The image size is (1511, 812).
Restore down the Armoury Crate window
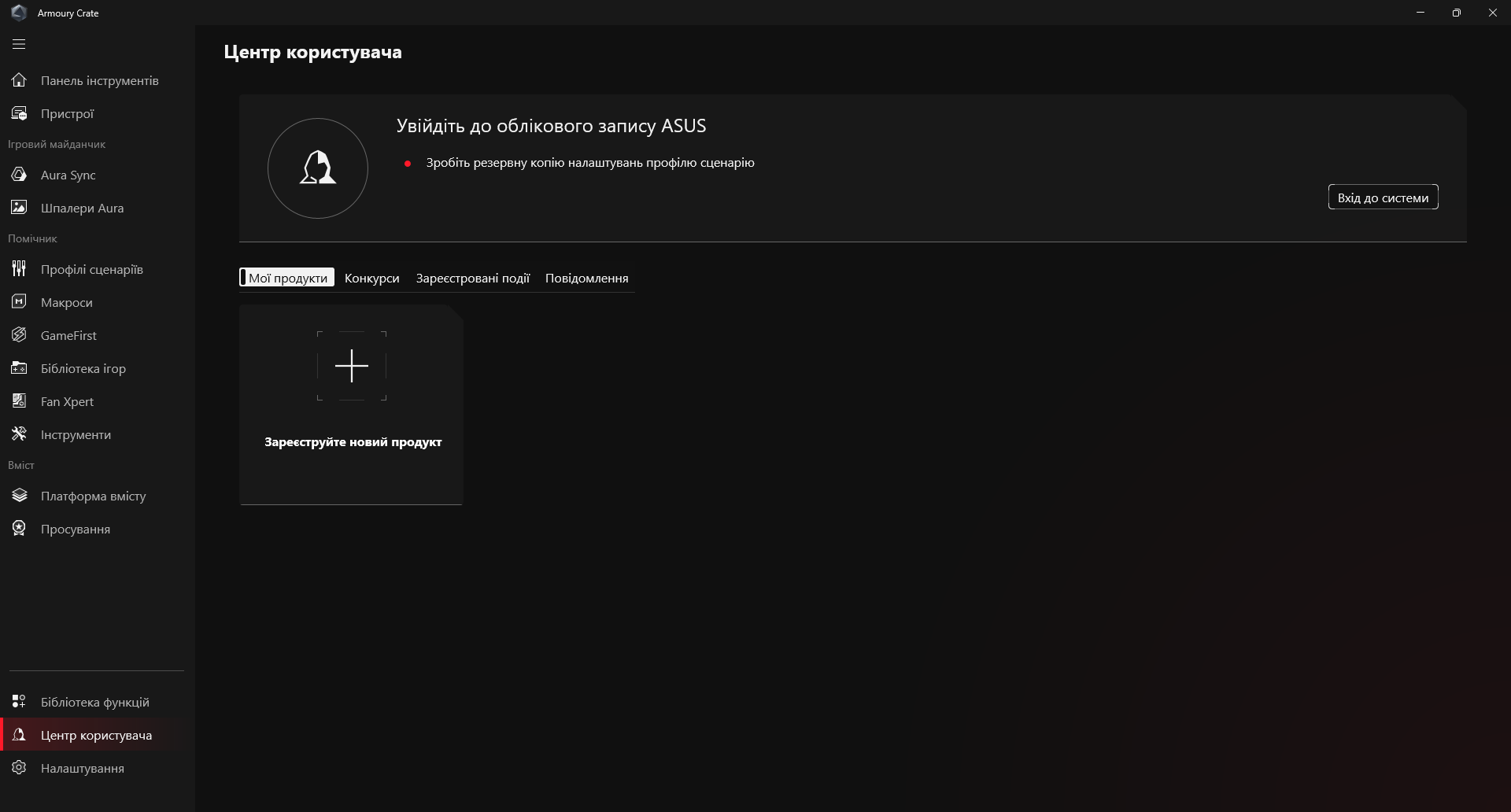(1457, 13)
